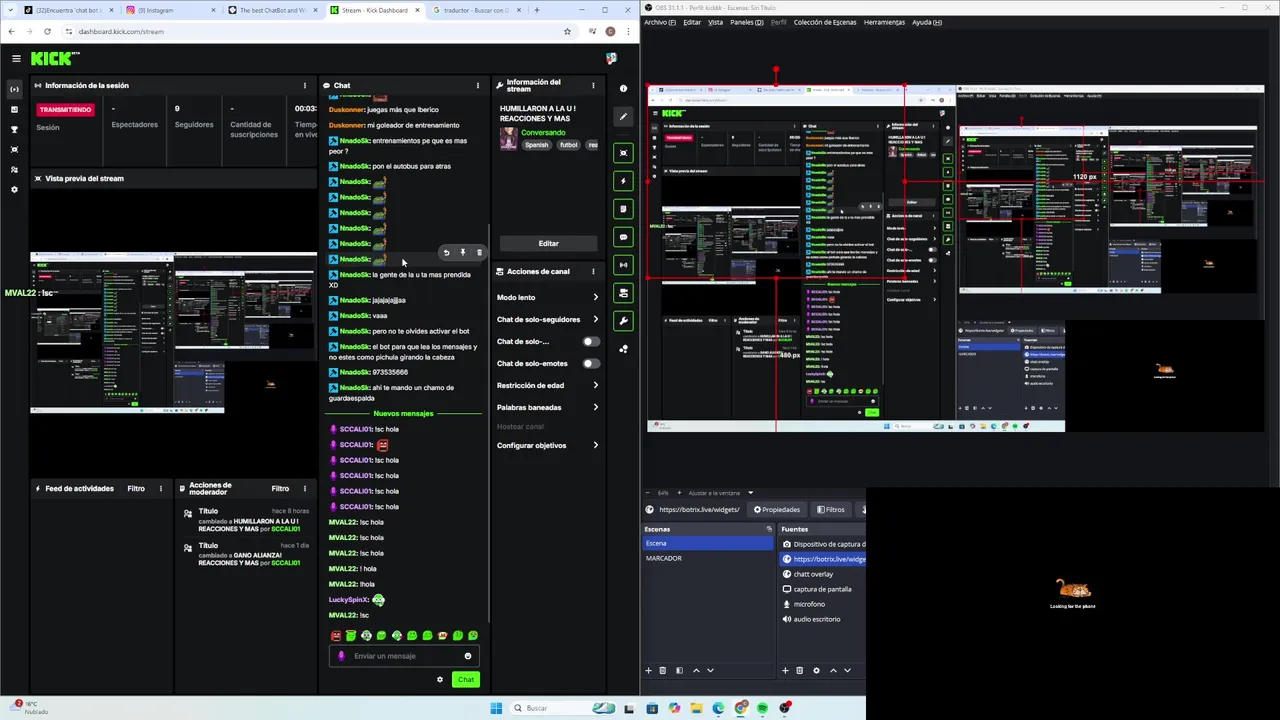Toggle the wrench widget in the right rail
This screenshot has width=1280, height=720.
pos(623,321)
